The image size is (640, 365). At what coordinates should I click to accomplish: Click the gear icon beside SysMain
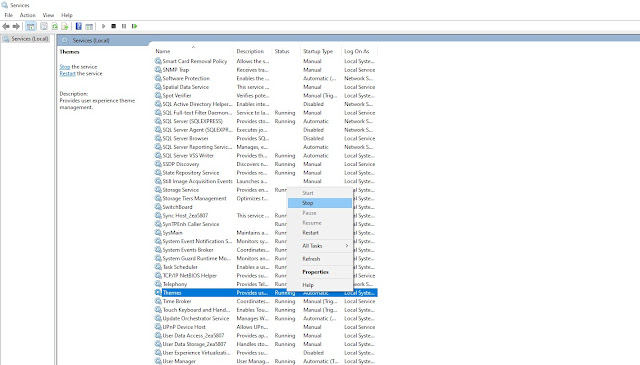pyautogui.click(x=158, y=232)
